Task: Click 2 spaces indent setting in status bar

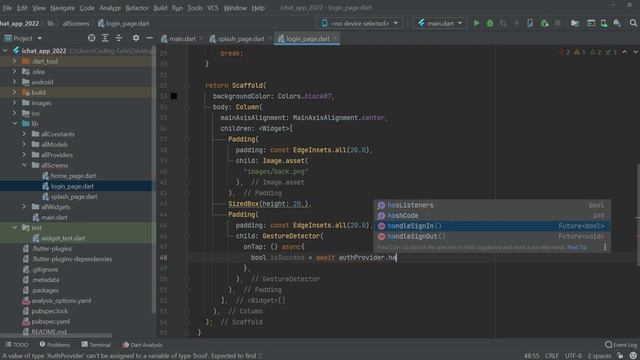Action: tap(599, 356)
